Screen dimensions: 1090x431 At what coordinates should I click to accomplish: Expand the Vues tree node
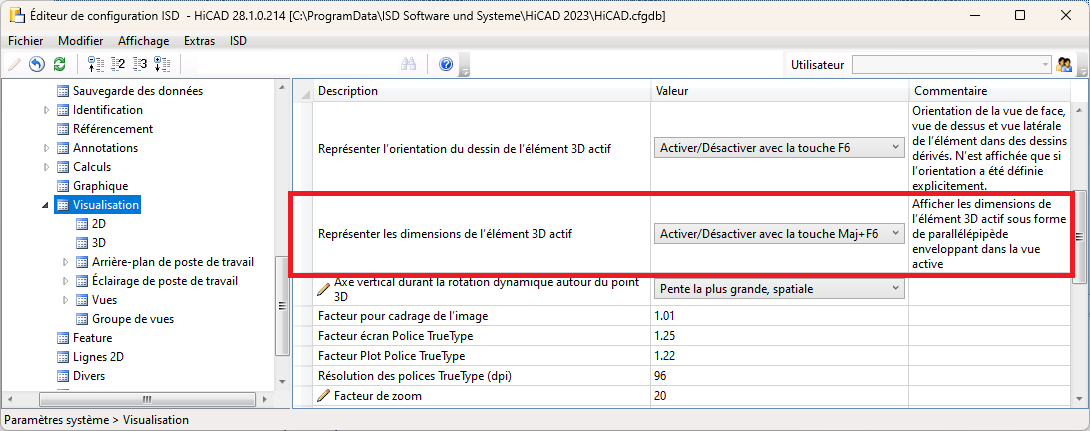pos(66,300)
